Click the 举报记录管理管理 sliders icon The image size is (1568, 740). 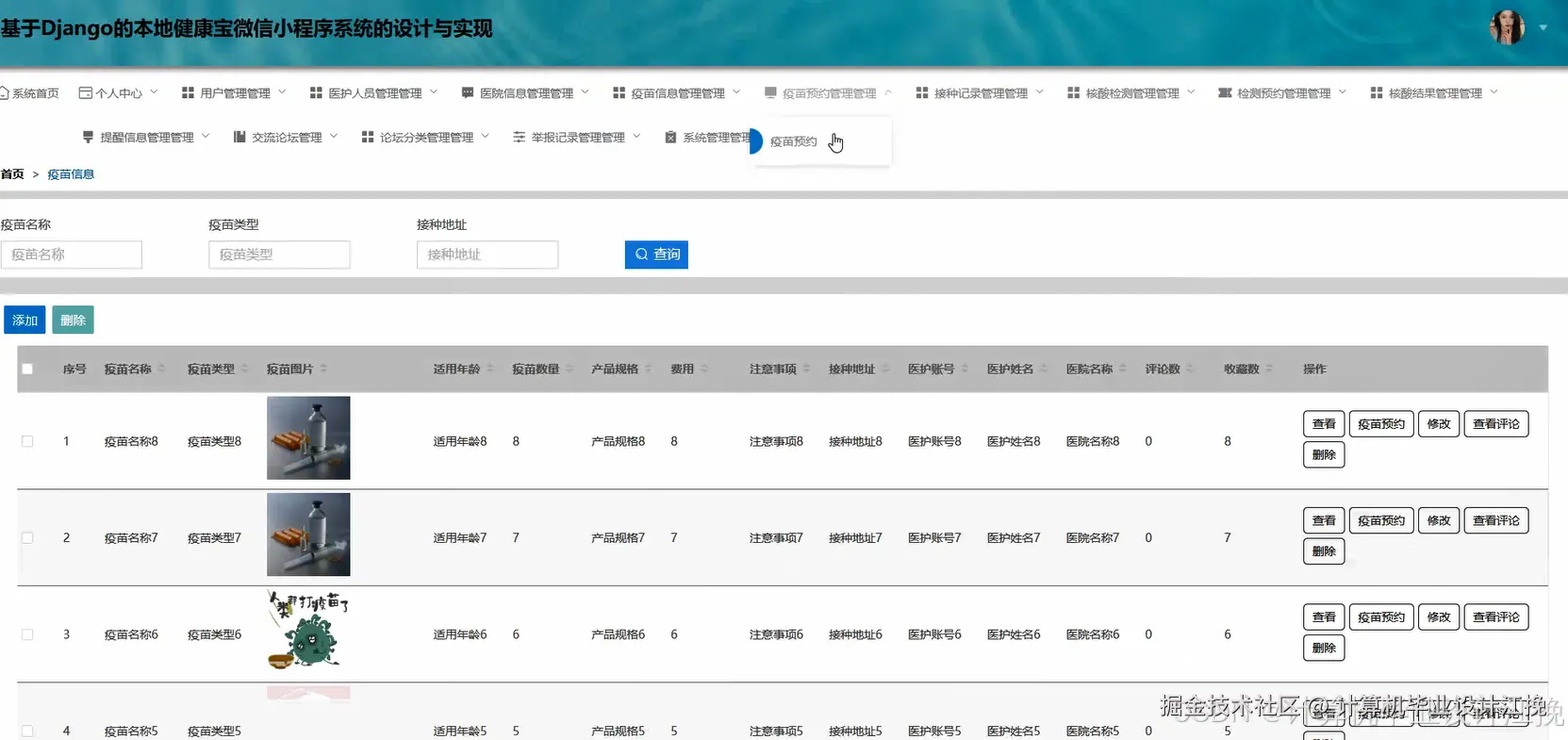pyautogui.click(x=519, y=138)
